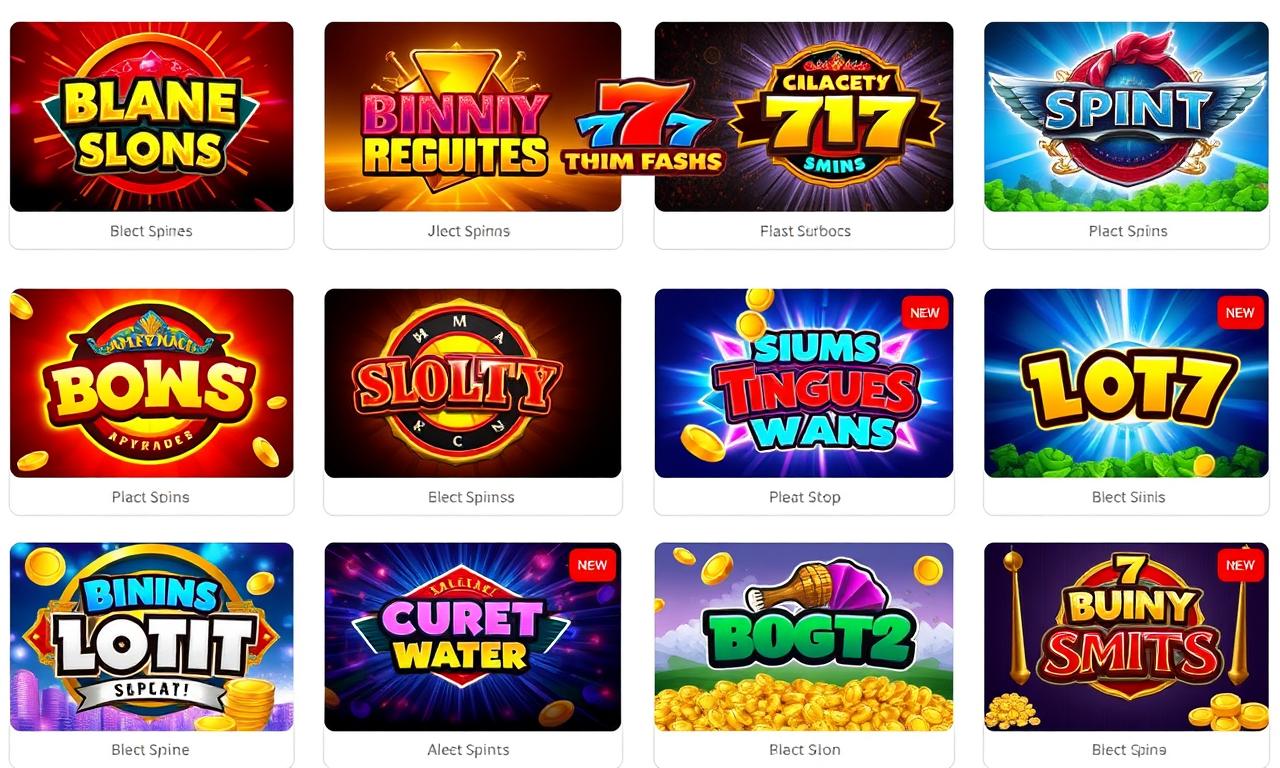The image size is (1280, 768).
Task: Launch the SPINT winged logo game
Action: click(x=1126, y=117)
